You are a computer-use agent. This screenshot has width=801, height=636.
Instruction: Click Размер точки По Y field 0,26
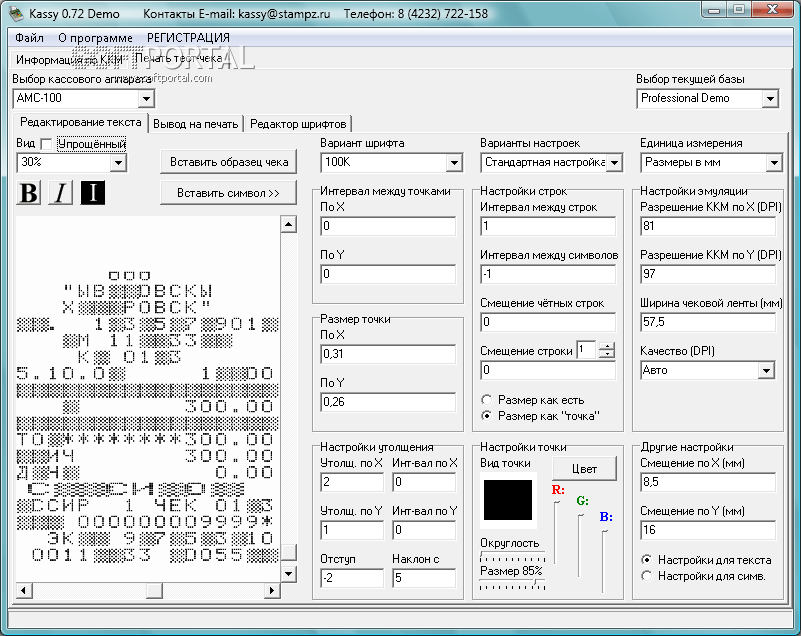(388, 402)
